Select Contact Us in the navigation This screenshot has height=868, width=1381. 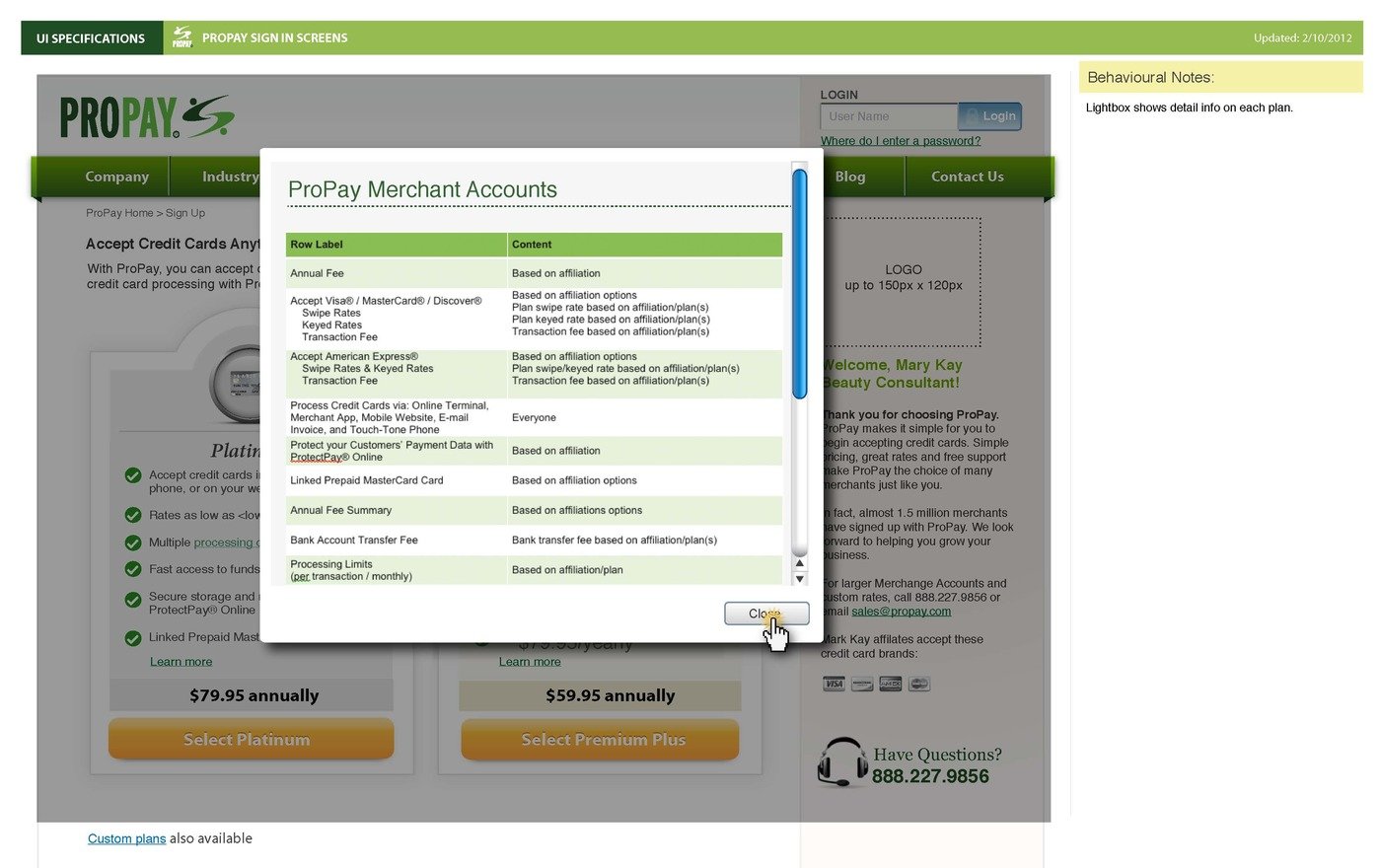pos(967,177)
